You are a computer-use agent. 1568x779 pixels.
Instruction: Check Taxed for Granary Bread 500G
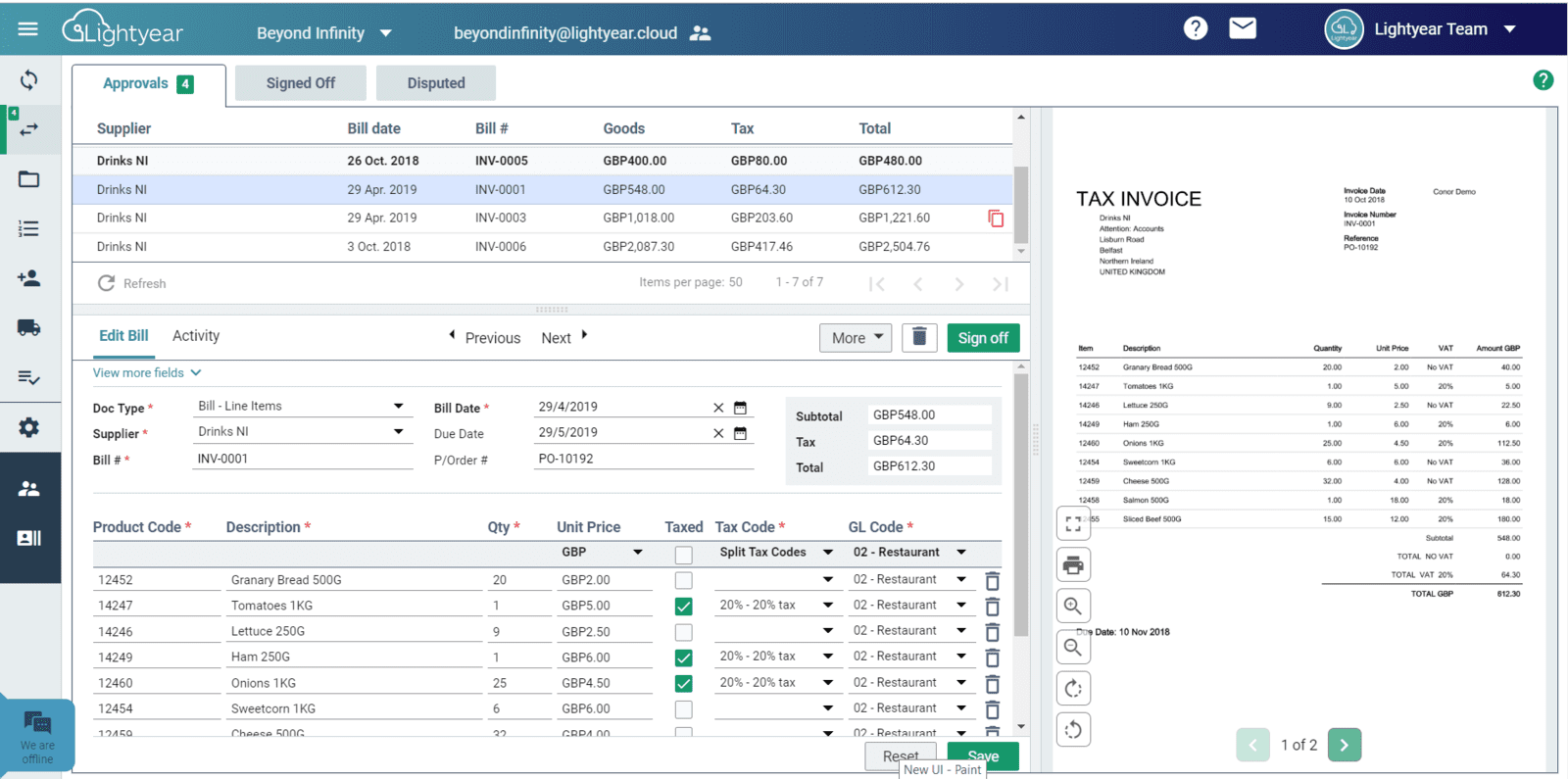pyautogui.click(x=684, y=581)
